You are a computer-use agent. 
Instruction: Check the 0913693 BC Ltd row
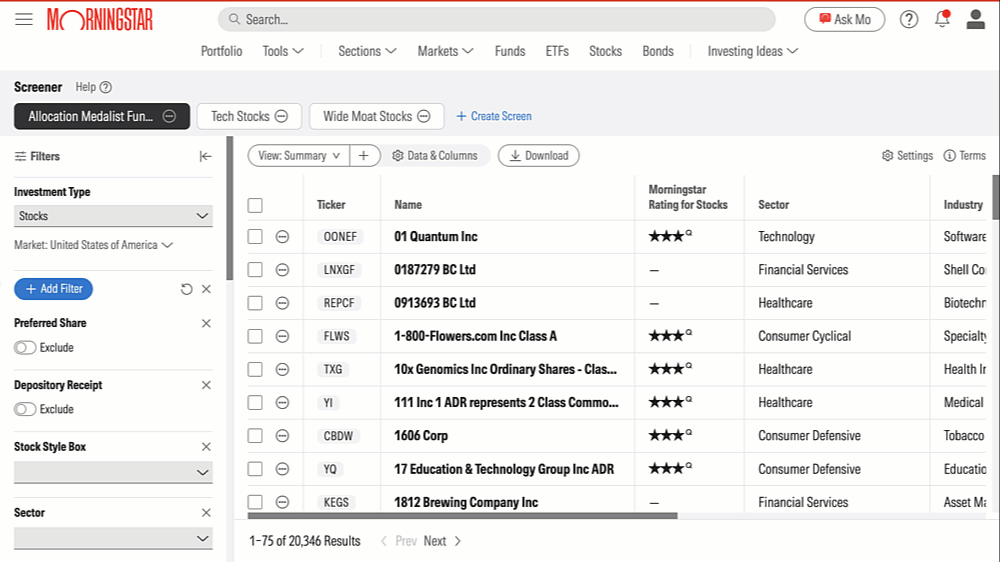coord(255,303)
